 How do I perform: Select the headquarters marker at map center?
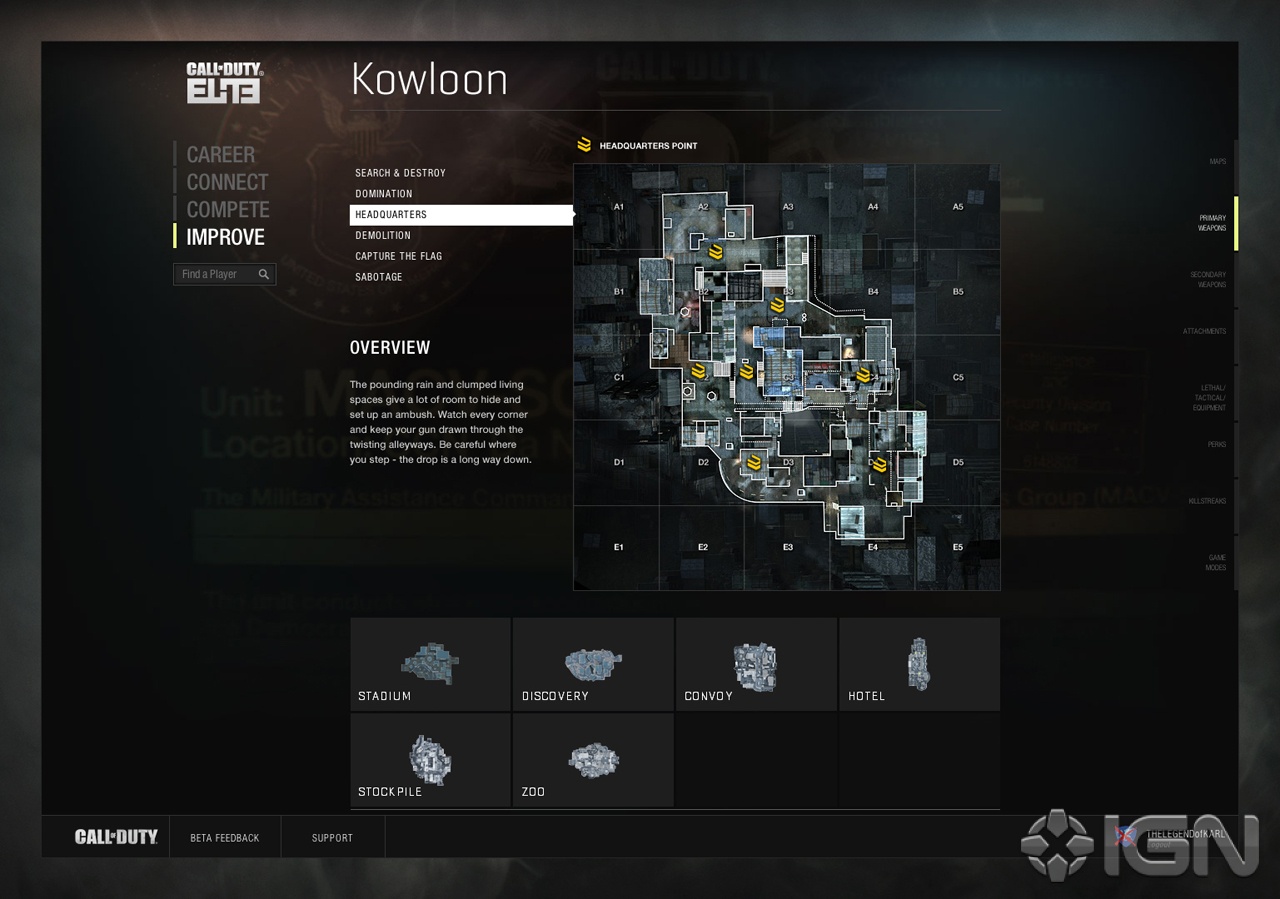pyautogui.click(x=746, y=371)
